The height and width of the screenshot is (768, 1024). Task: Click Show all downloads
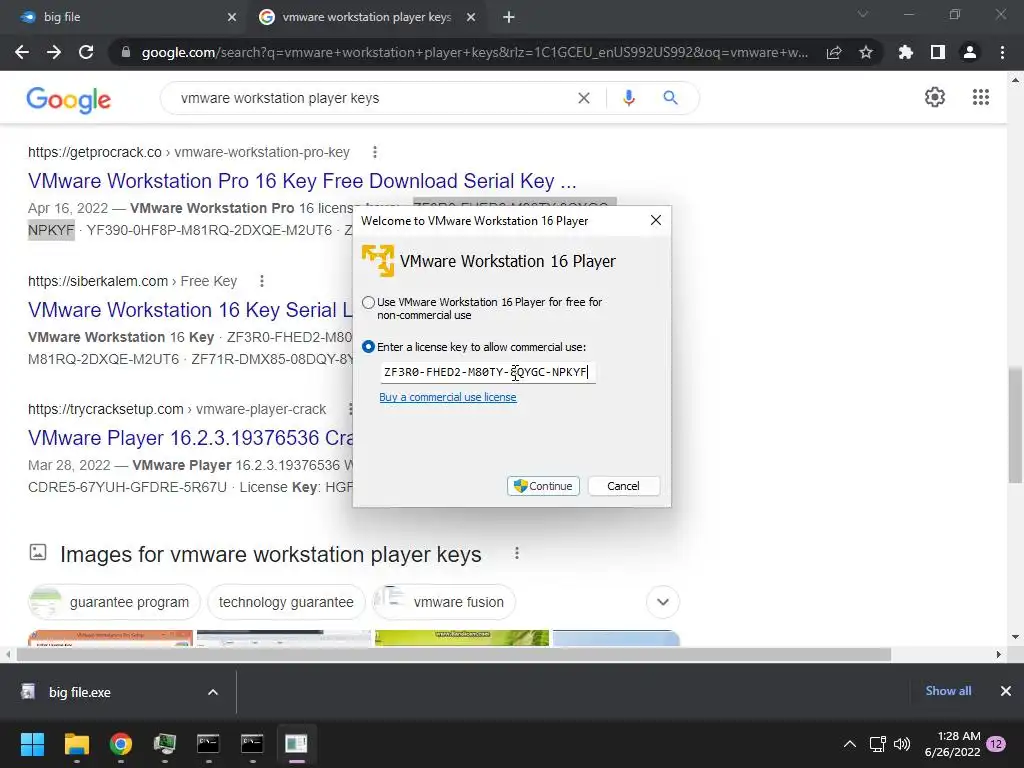[x=948, y=691]
